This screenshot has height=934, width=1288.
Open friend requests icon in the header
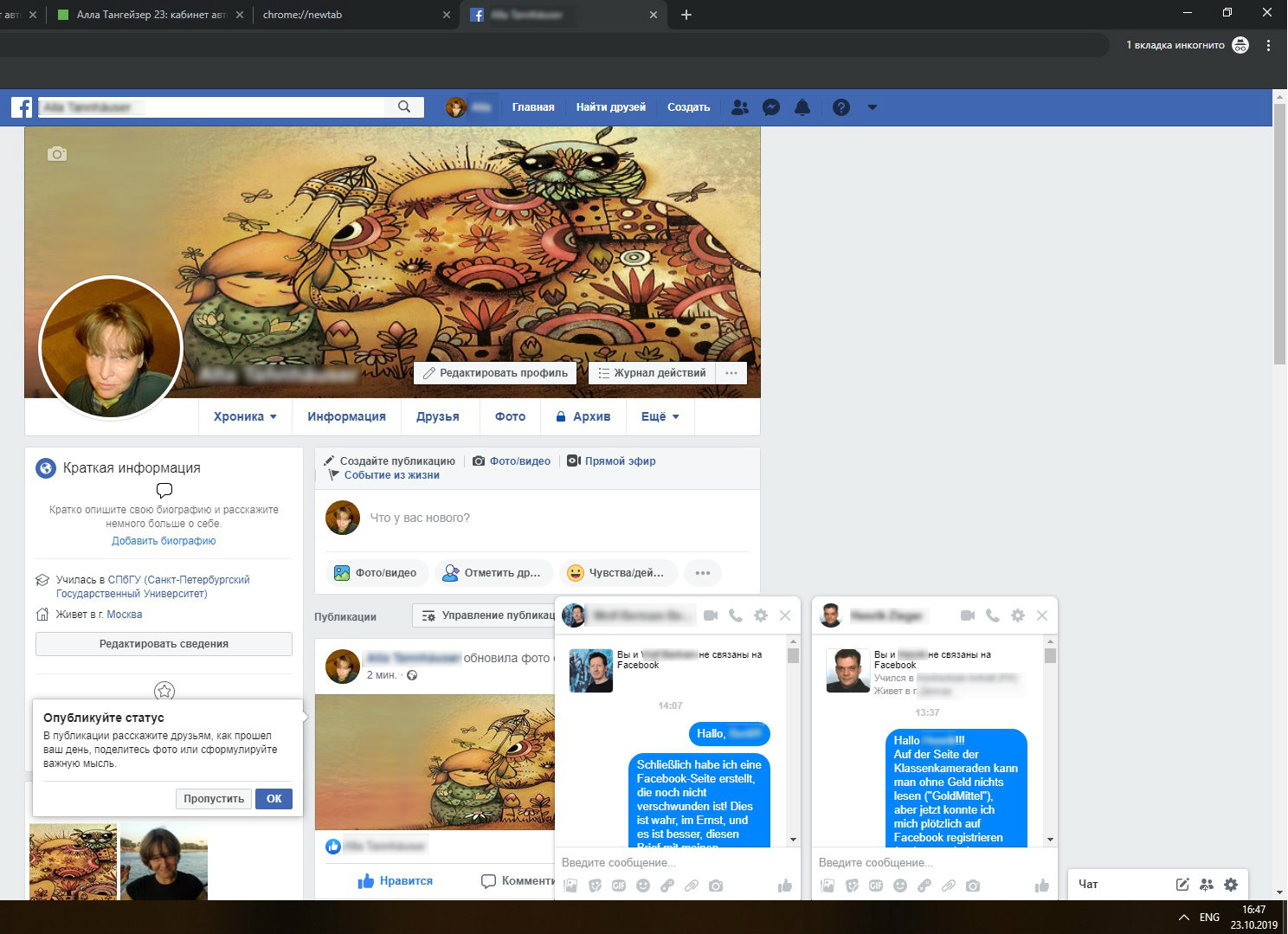740,107
